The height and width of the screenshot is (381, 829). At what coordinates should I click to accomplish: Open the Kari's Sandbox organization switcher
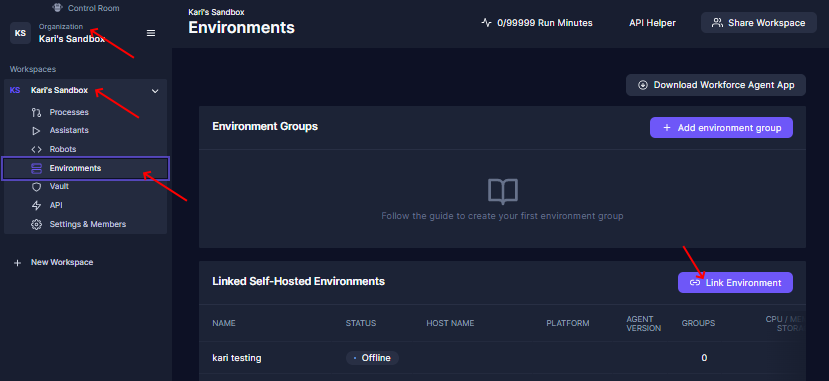[x=72, y=33]
